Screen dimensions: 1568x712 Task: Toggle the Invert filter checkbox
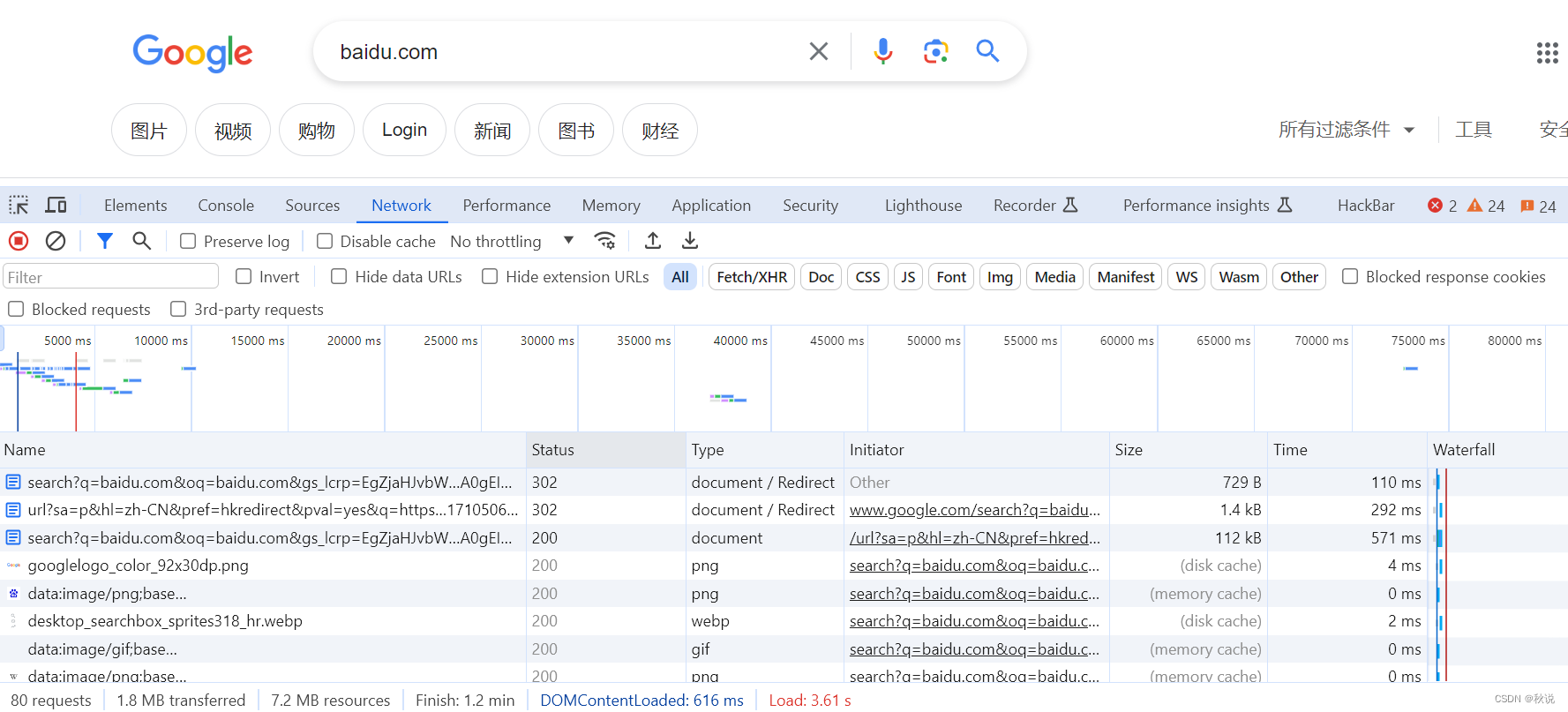pos(244,276)
